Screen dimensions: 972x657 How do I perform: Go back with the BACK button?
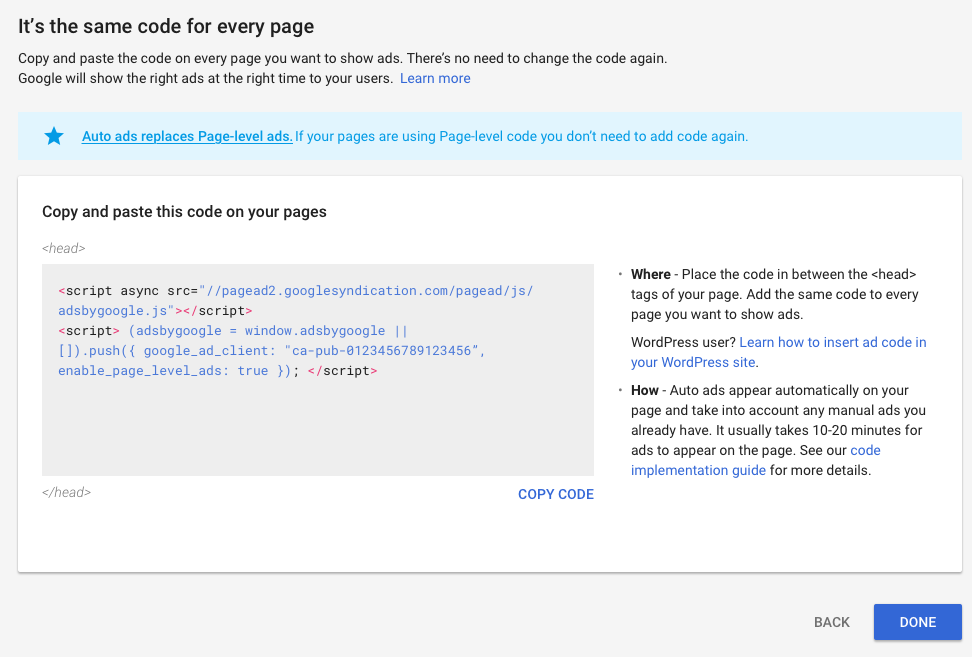pos(831,622)
